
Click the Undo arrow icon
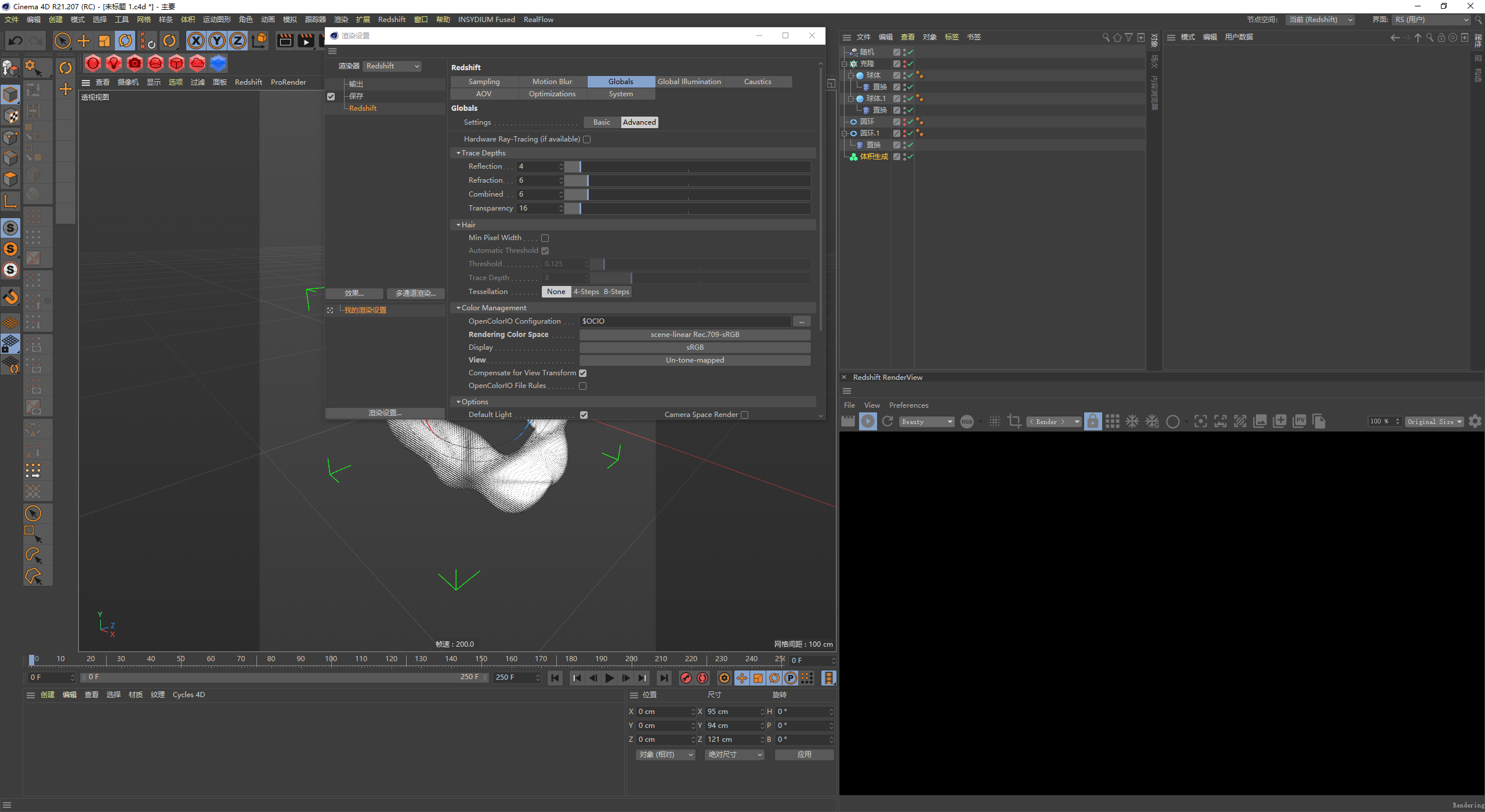pyautogui.click(x=16, y=41)
